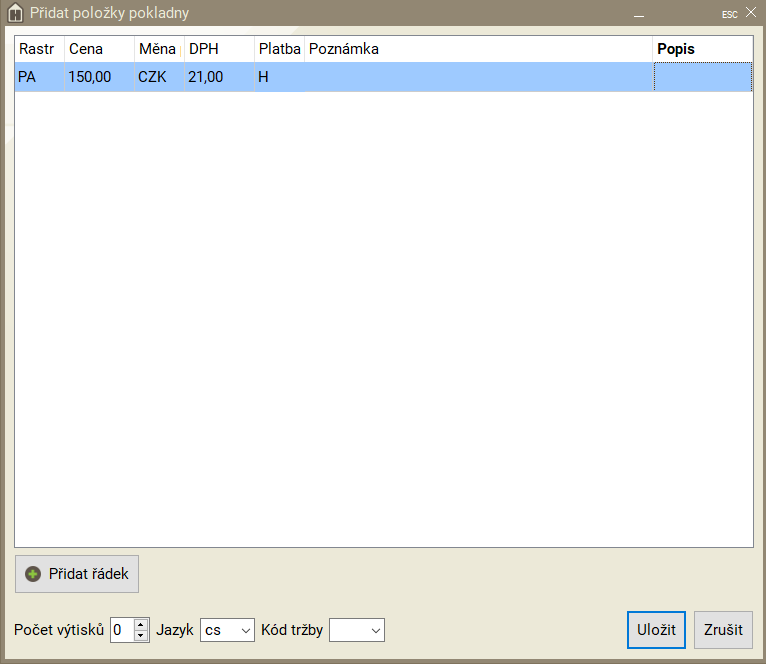Click the Cena column header
Screen dimensions: 766x664
[98, 49]
